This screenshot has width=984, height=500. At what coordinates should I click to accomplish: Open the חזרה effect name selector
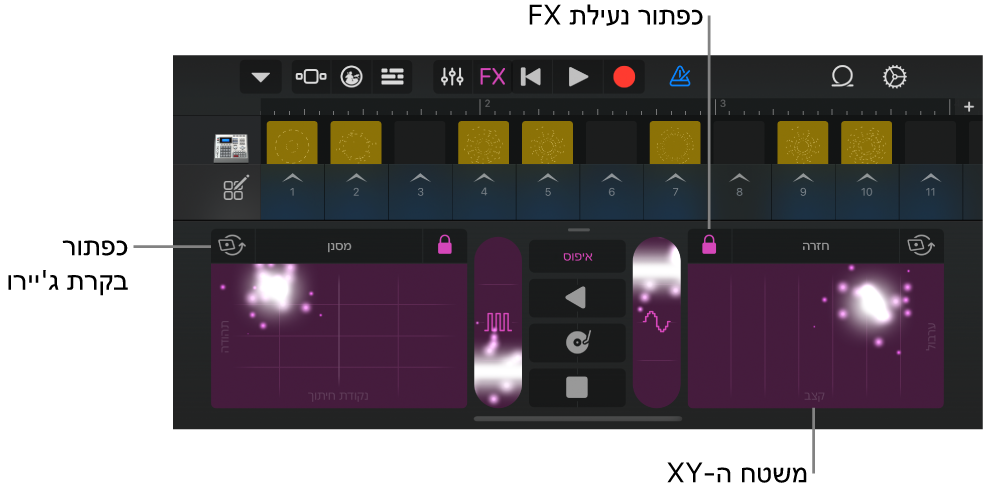(816, 245)
